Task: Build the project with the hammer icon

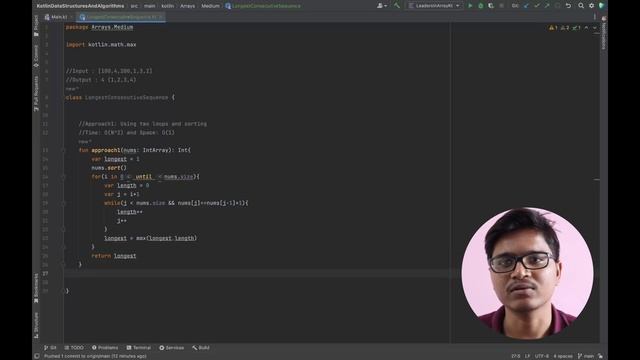Action: click(396, 6)
